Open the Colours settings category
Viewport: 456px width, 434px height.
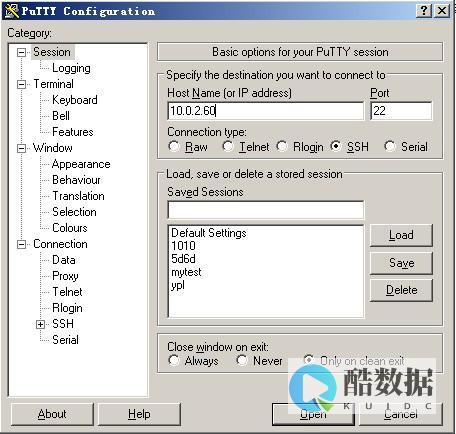point(70,228)
